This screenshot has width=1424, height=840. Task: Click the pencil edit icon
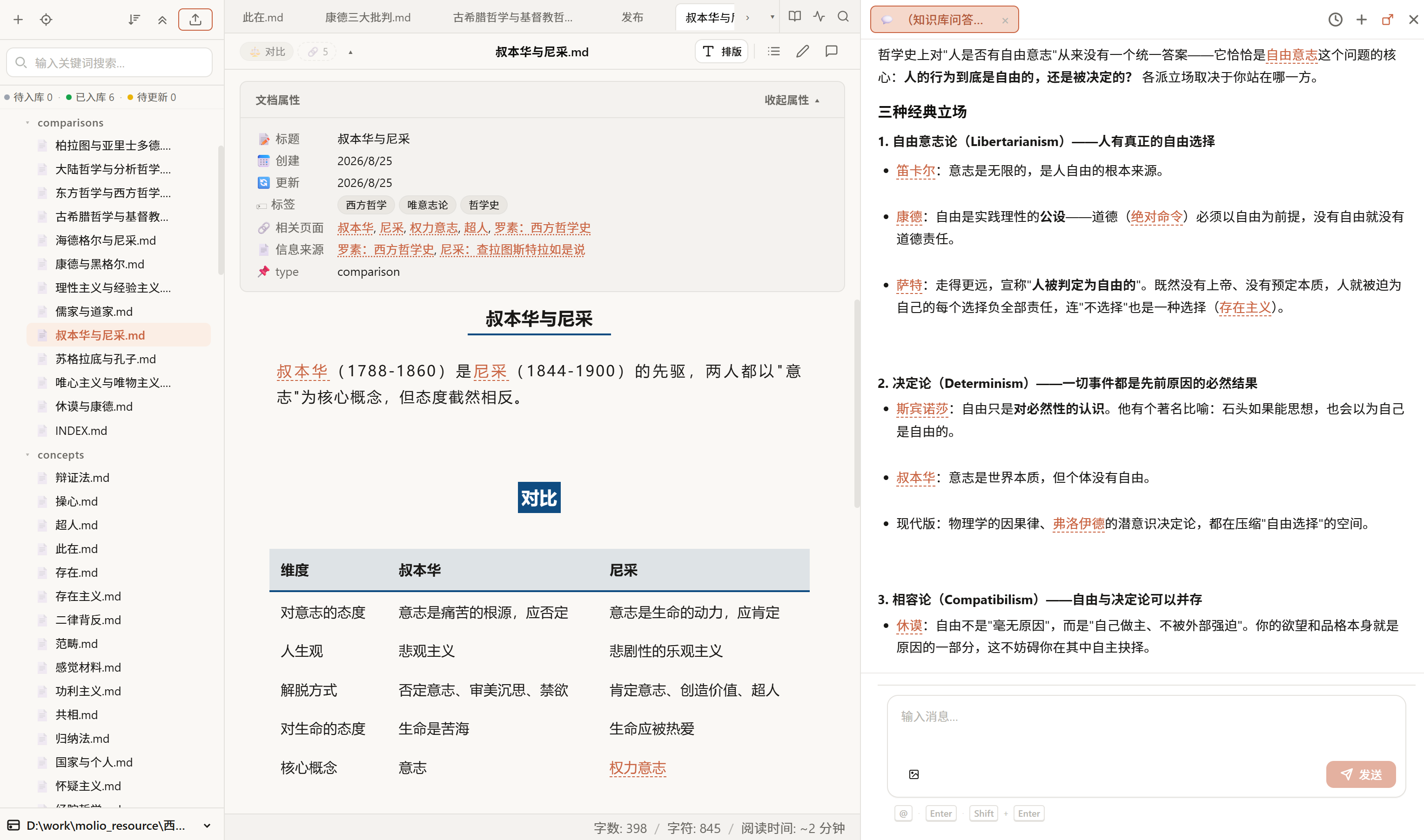[802, 52]
